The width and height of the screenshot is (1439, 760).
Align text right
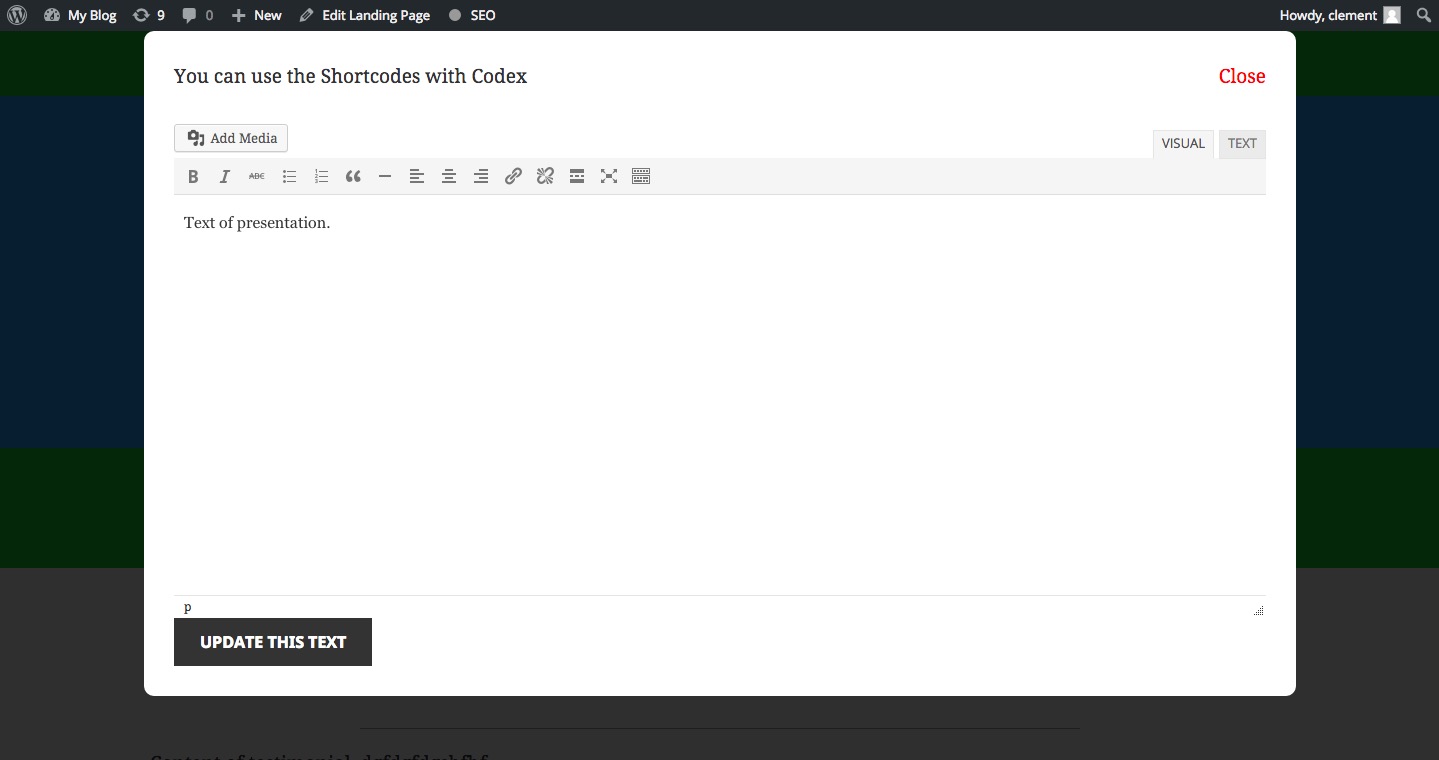coord(481,176)
